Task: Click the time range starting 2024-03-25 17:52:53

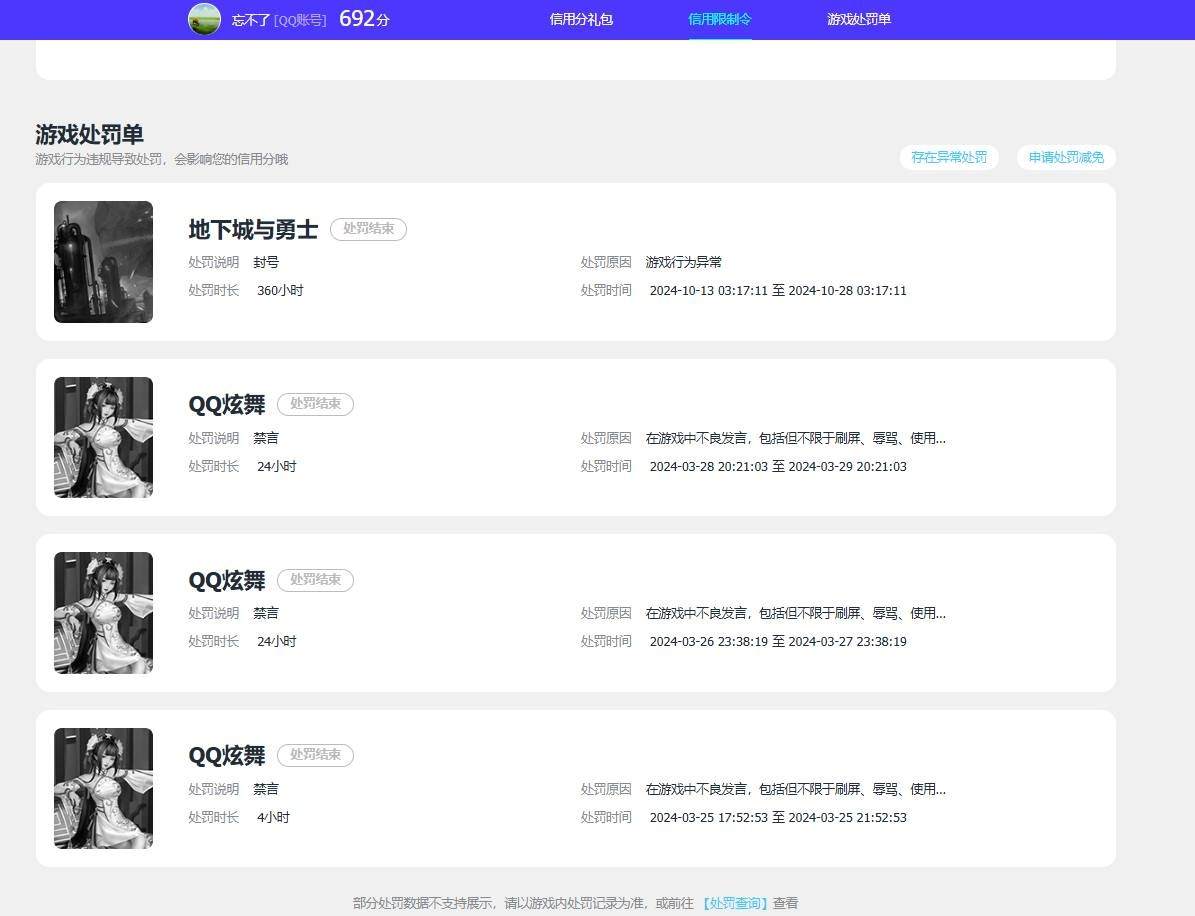Action: tap(778, 818)
